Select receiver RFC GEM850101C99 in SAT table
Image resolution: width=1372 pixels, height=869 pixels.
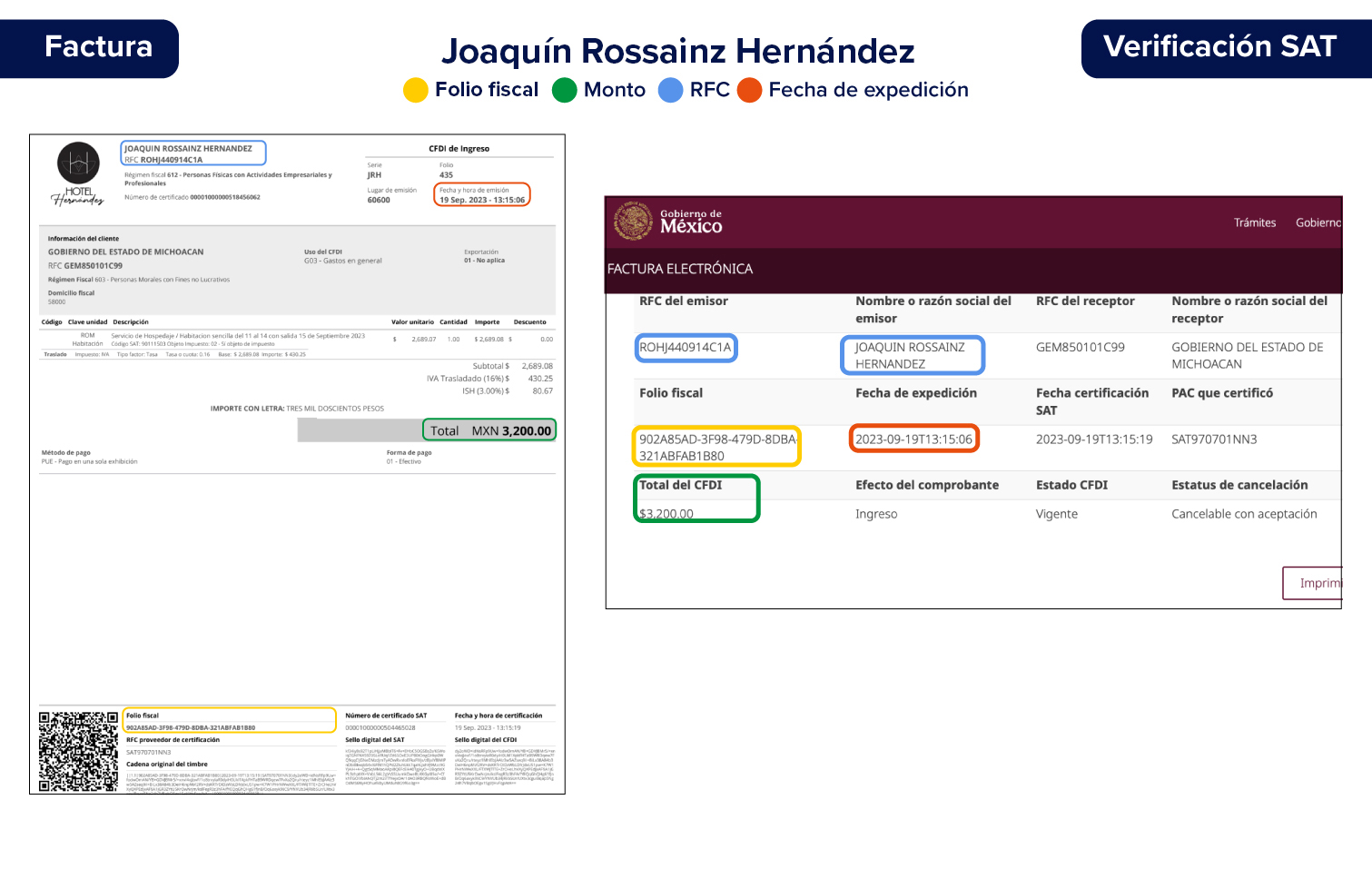pyautogui.click(x=1081, y=347)
